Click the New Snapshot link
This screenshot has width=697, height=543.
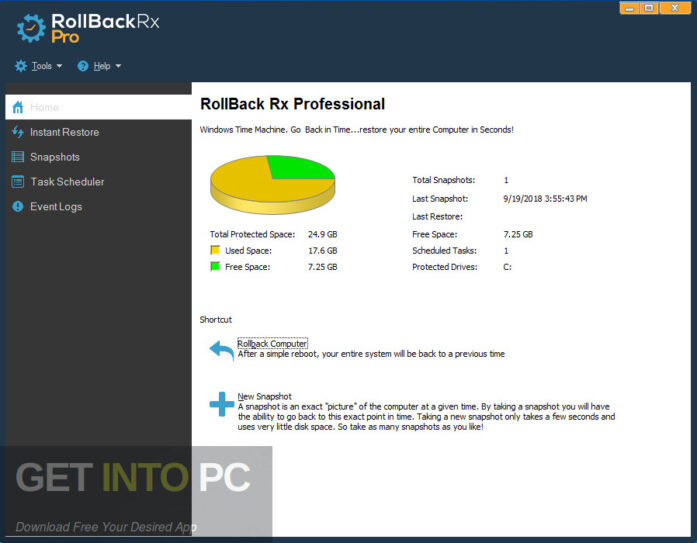tap(264, 396)
